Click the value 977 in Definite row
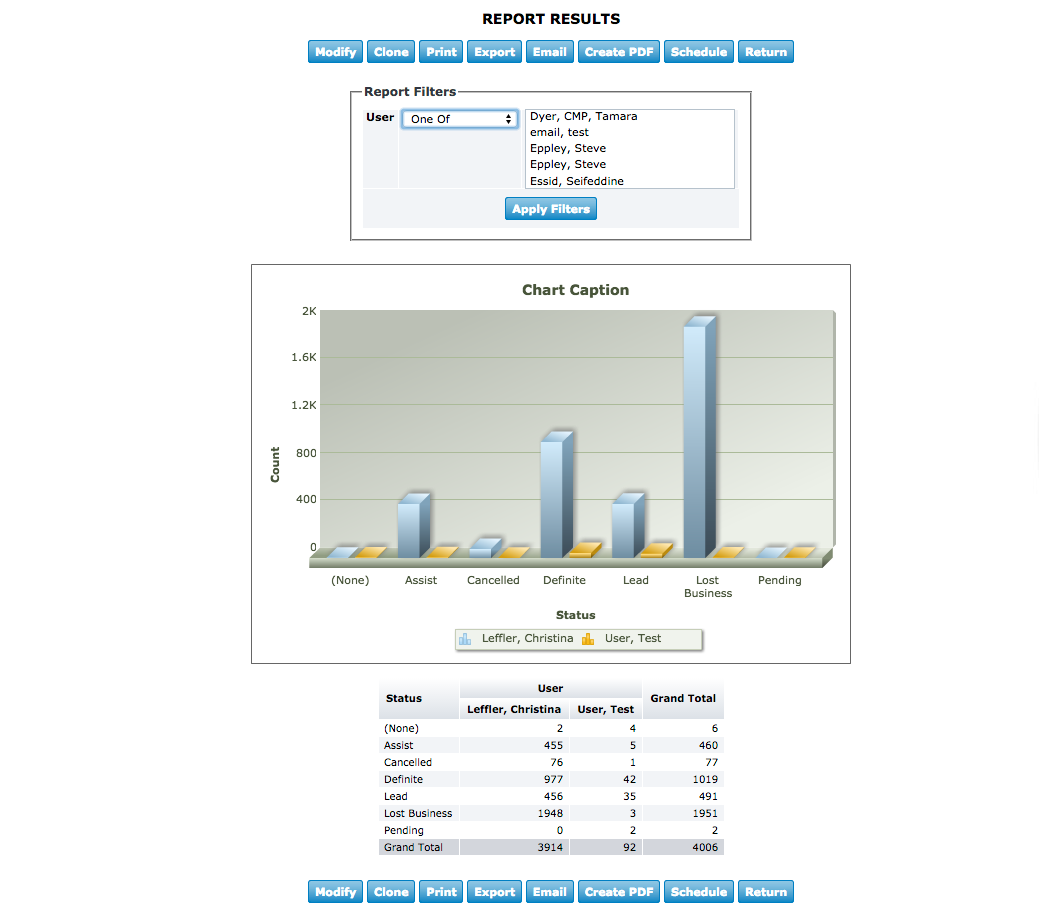The image size is (1039, 912). click(553, 779)
